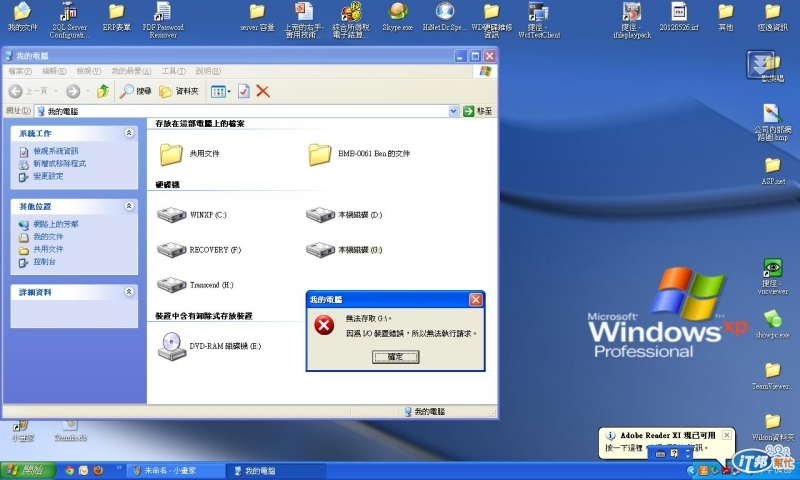Viewport: 800px width, 480px height.
Task: Switch to 未命名 - 小畫家 taskbar window
Action: tap(176, 470)
